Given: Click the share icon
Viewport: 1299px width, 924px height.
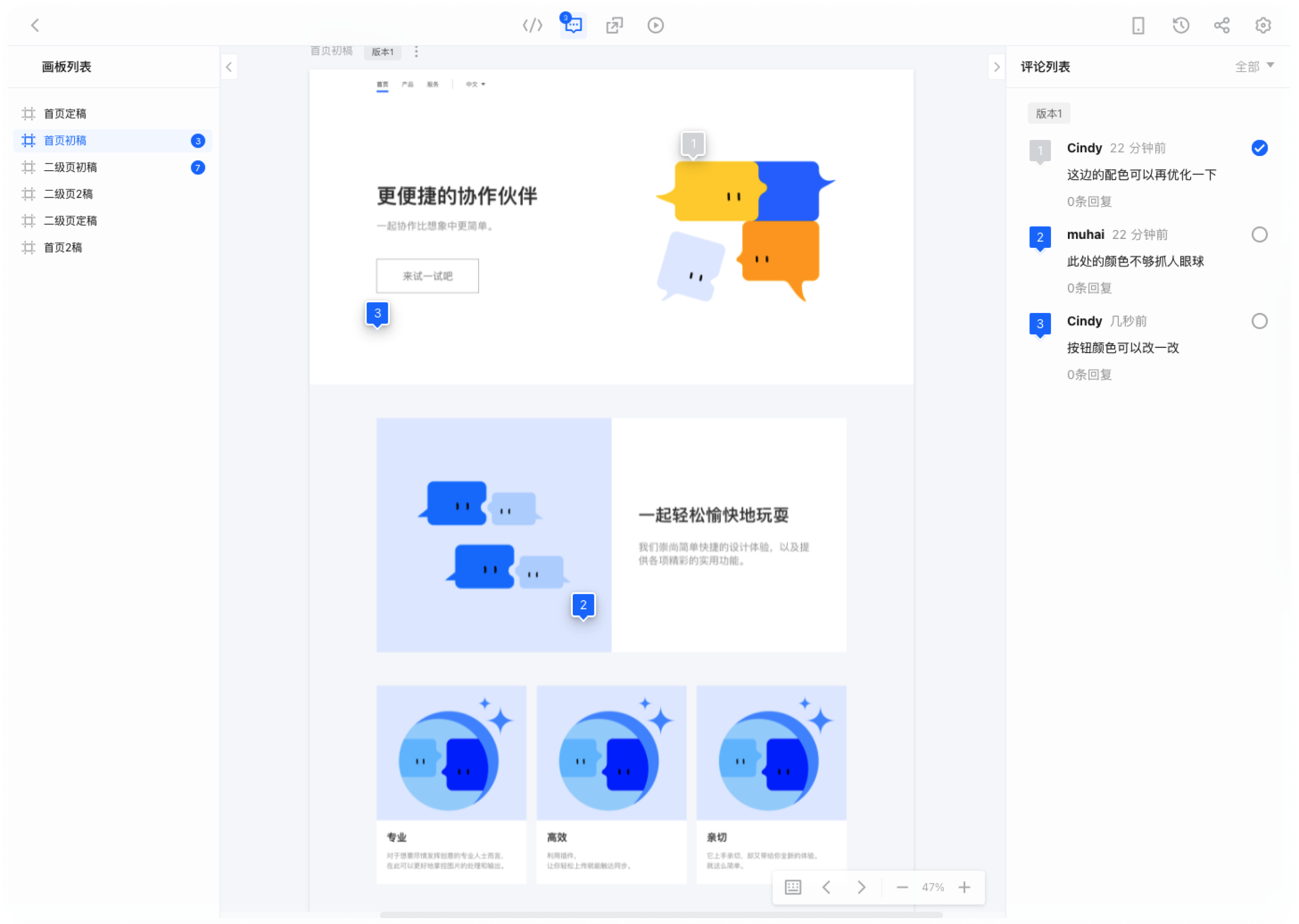Looking at the screenshot, I should pos(1222,25).
